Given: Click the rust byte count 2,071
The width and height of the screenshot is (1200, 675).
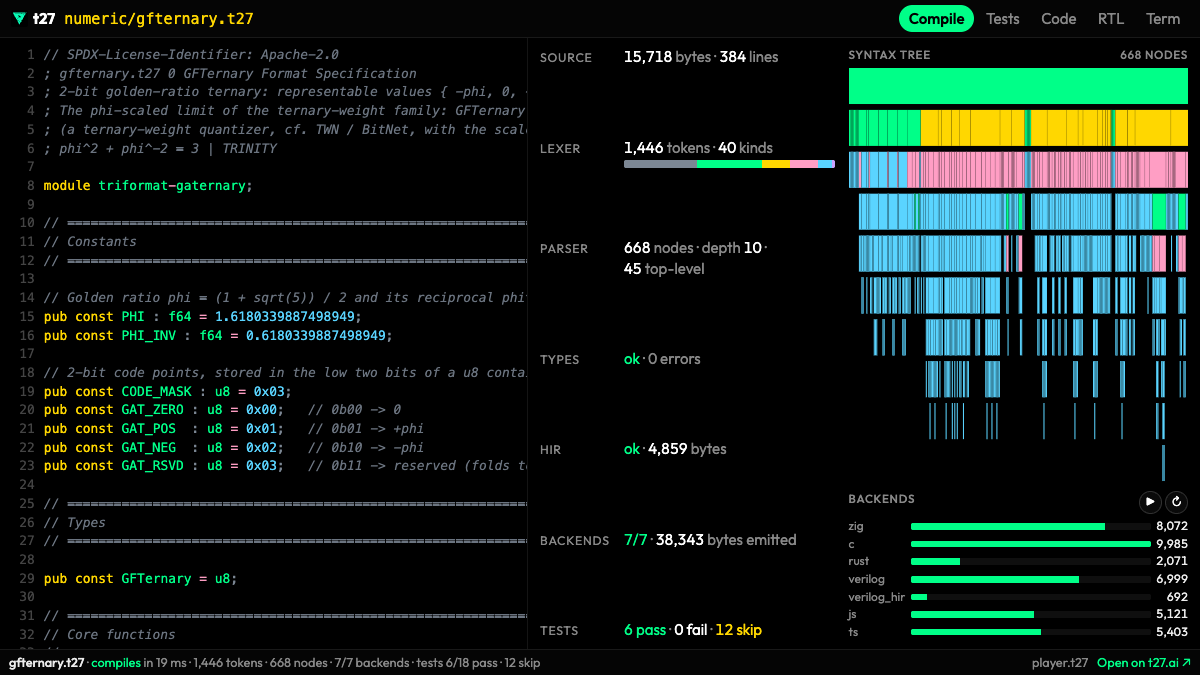Looking at the screenshot, I should pos(1172,562).
